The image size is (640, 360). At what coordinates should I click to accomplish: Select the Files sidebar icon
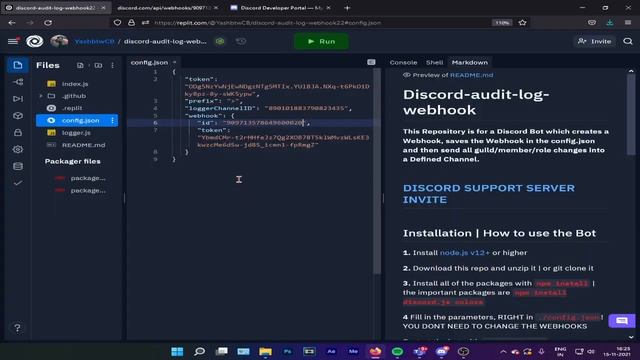coord(18,65)
